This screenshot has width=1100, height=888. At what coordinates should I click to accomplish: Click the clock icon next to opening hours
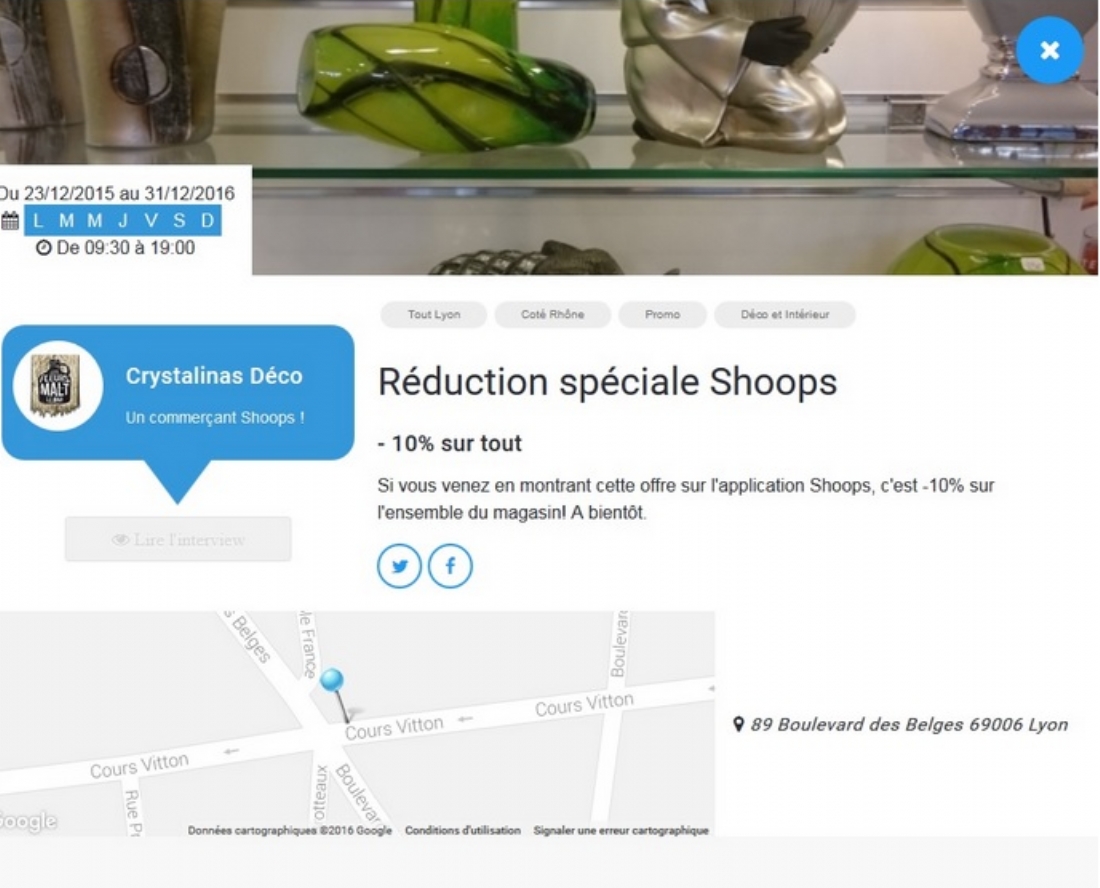pos(43,248)
